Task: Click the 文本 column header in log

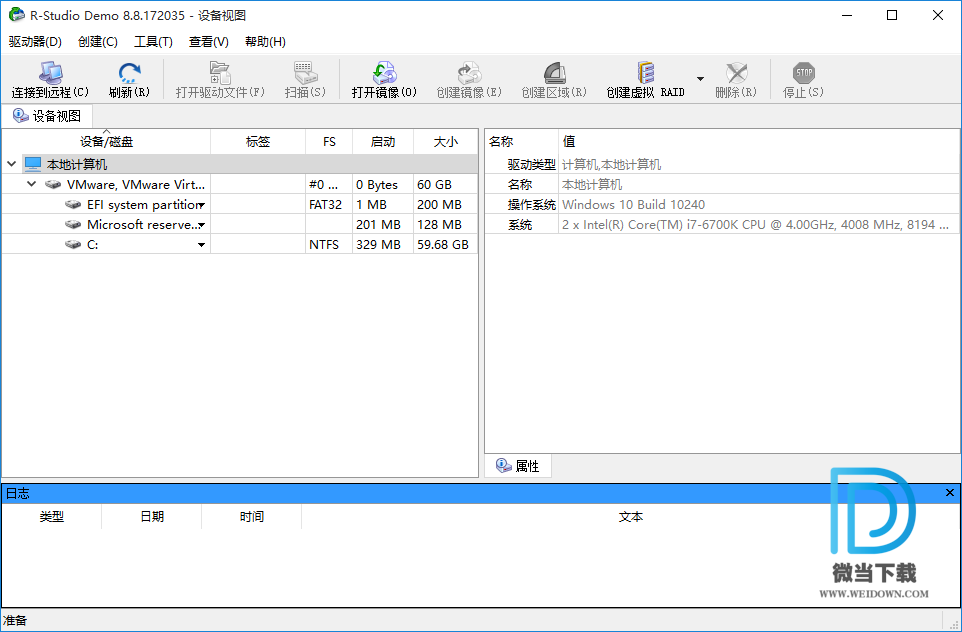Action: tap(631, 517)
